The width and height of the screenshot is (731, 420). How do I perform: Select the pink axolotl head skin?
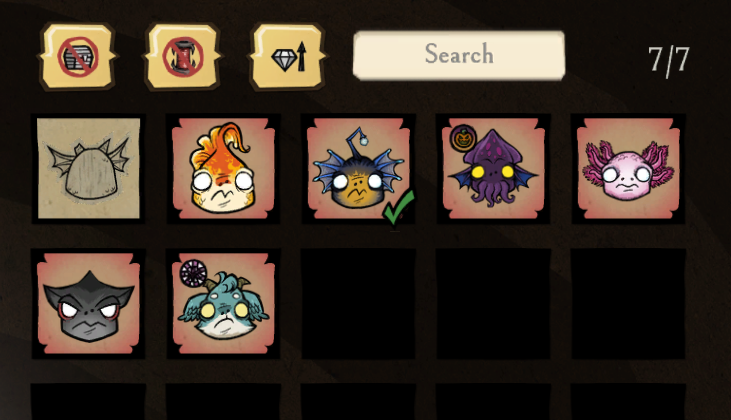pyautogui.click(x=628, y=168)
